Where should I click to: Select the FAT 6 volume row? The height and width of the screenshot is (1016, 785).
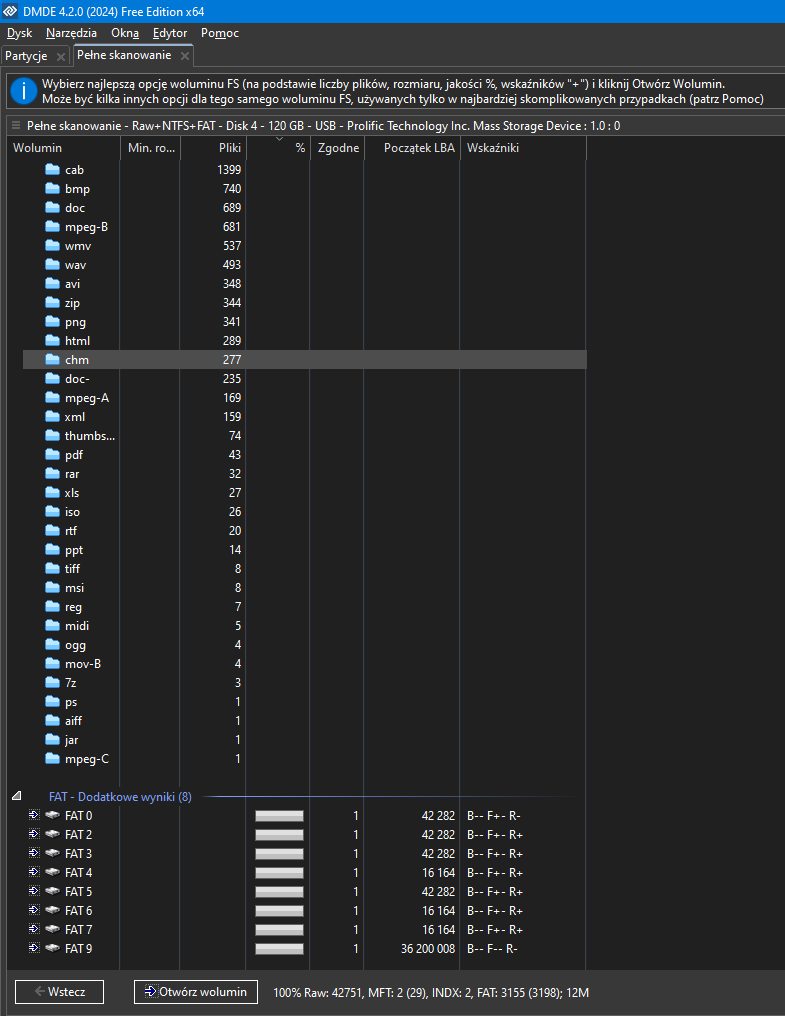pyautogui.click(x=305, y=910)
